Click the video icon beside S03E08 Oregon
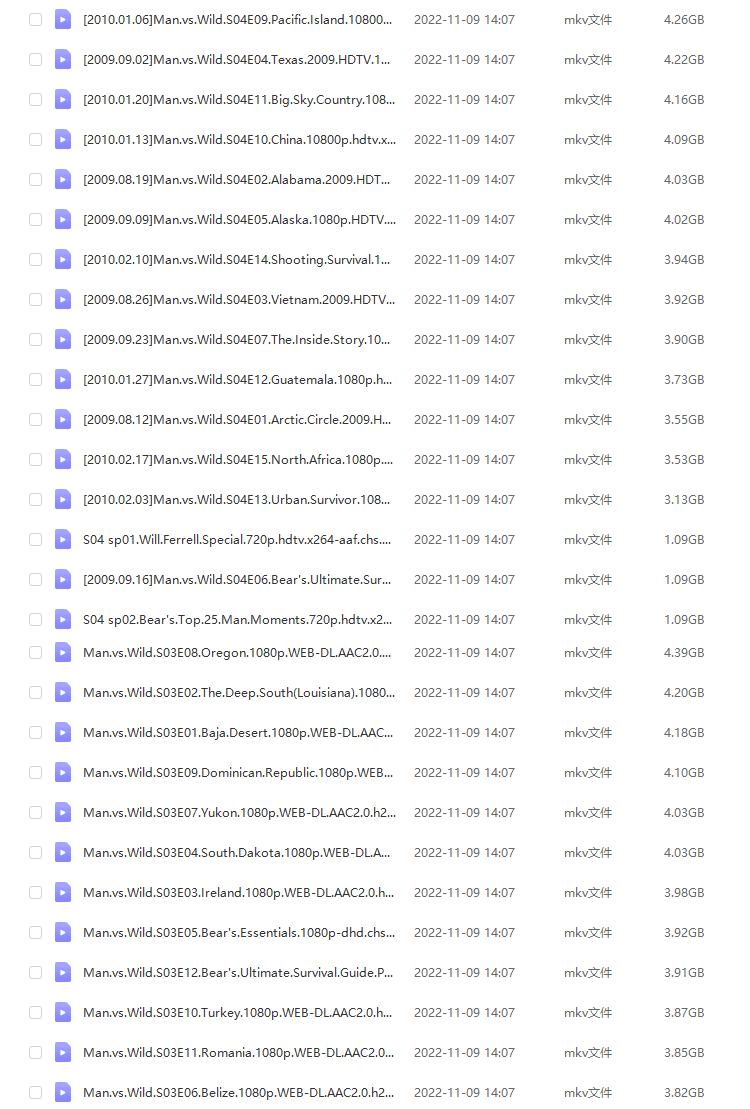The height and width of the screenshot is (1109, 750). tap(63, 652)
